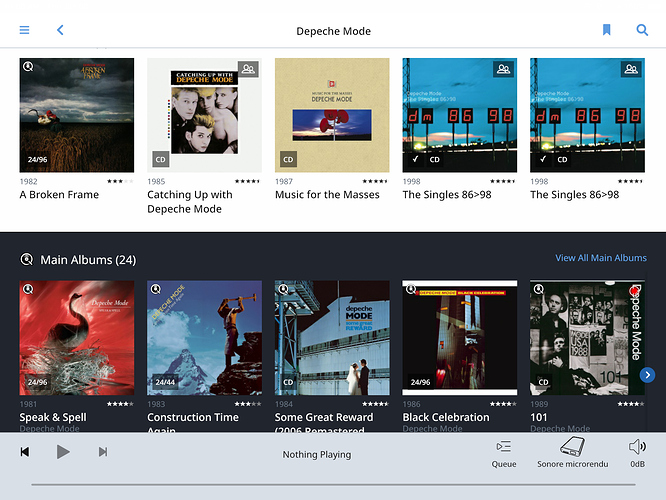Click 24/96 badge on Black Celebration
The height and width of the screenshot is (500, 666).
point(420,382)
